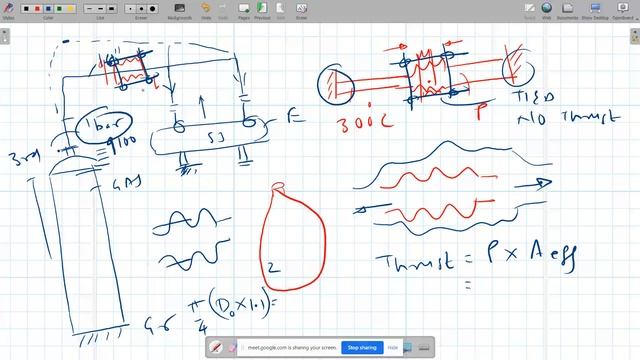Expand the left side panel tab

tap(4, 36)
